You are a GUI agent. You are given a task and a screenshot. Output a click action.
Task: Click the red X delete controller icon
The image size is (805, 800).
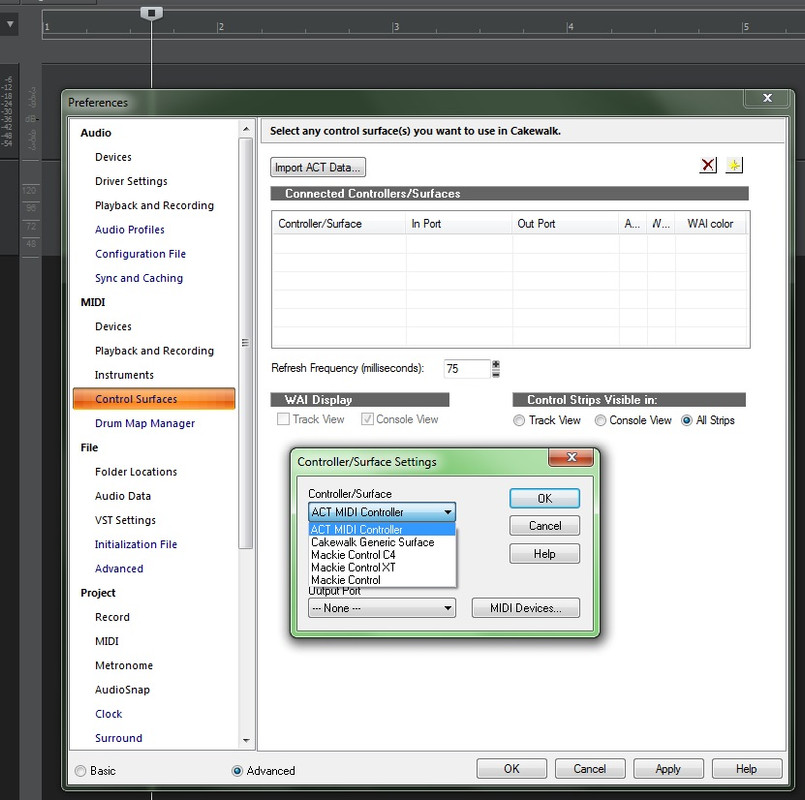(708, 165)
